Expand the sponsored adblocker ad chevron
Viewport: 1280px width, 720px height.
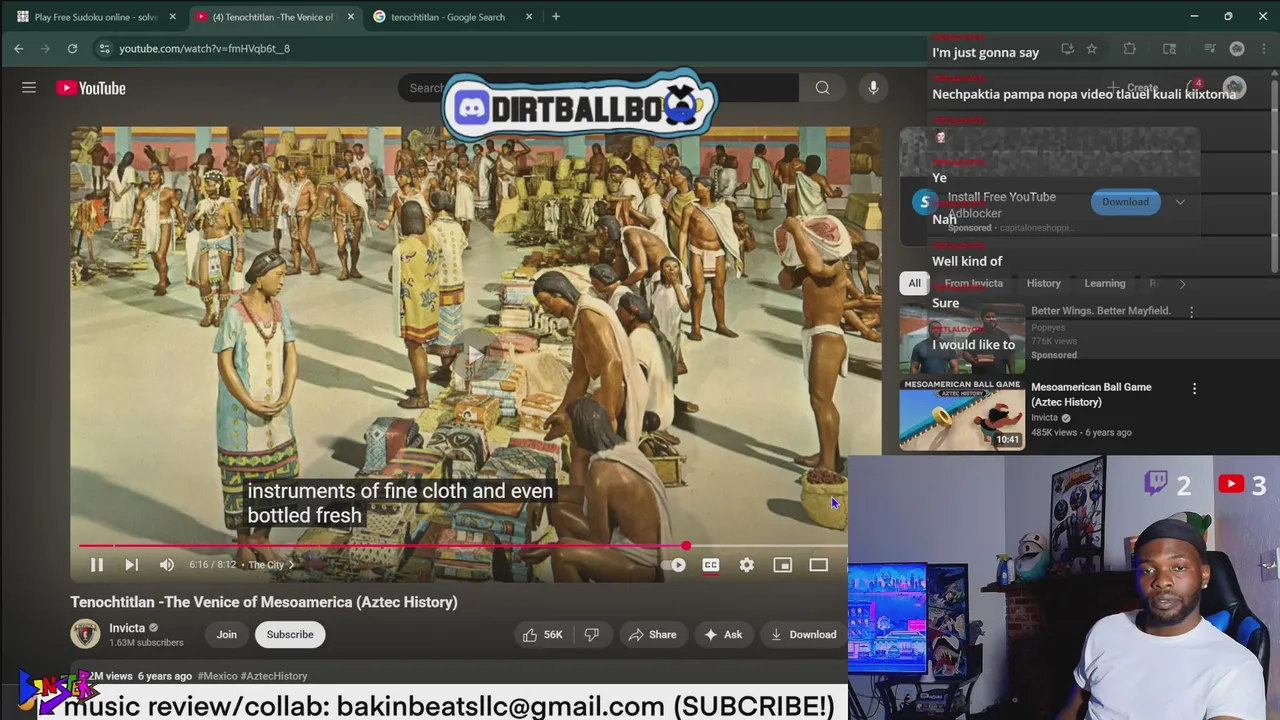(1180, 202)
